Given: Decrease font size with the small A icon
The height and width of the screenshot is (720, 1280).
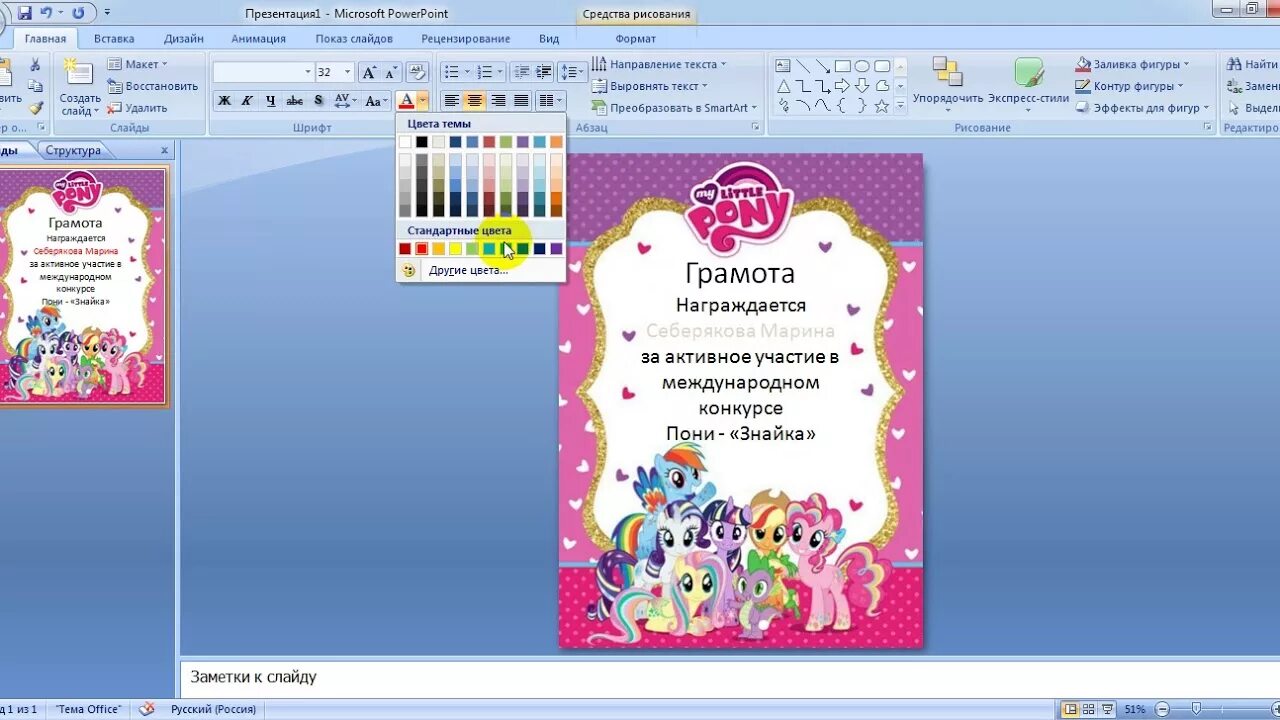Looking at the screenshot, I should coord(390,72).
